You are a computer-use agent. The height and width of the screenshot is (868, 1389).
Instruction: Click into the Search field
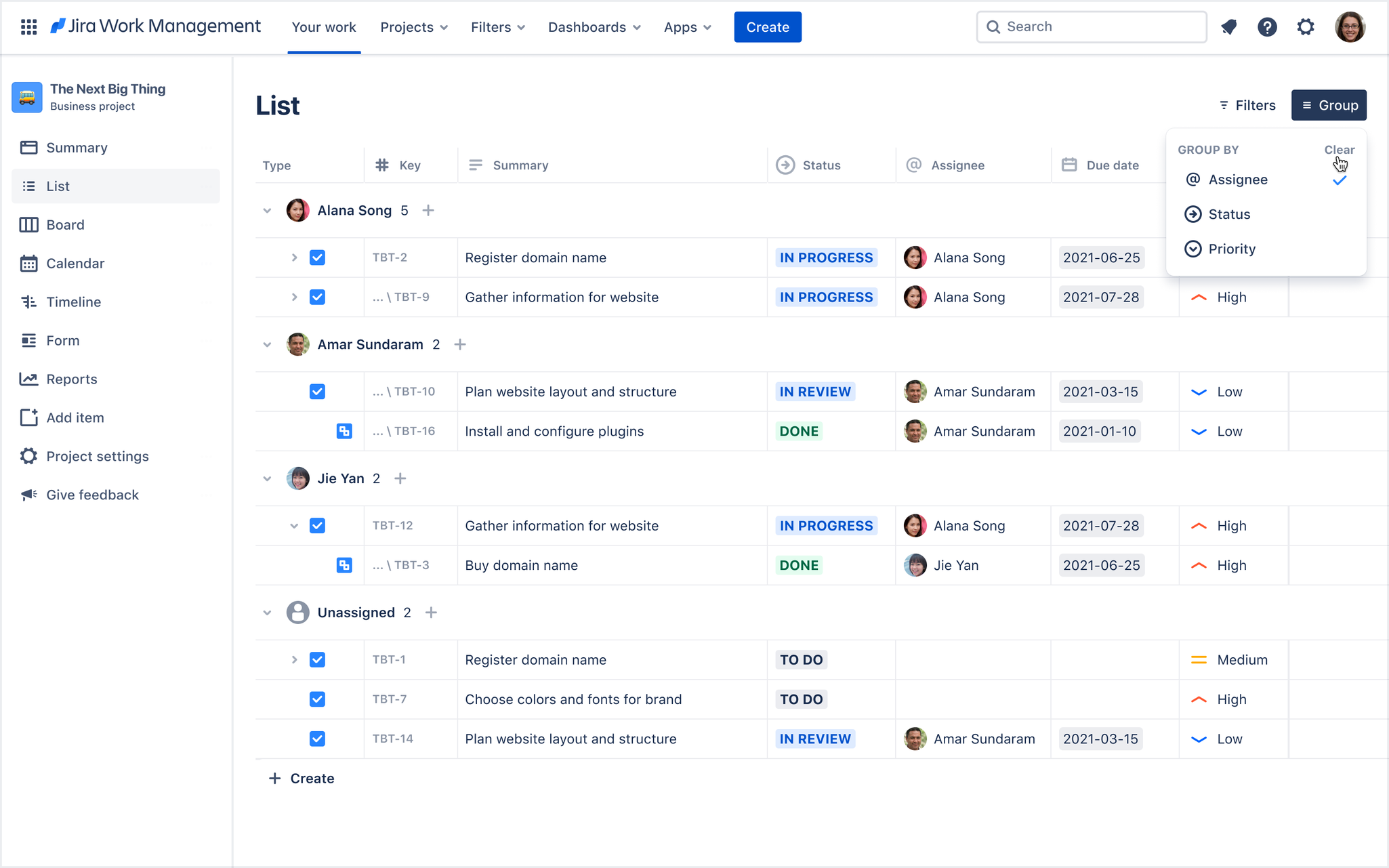(1098, 27)
